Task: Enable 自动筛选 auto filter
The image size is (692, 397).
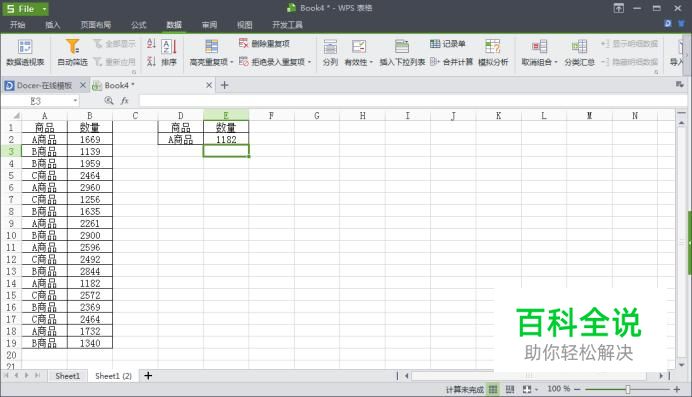Action: pyautogui.click(x=72, y=52)
